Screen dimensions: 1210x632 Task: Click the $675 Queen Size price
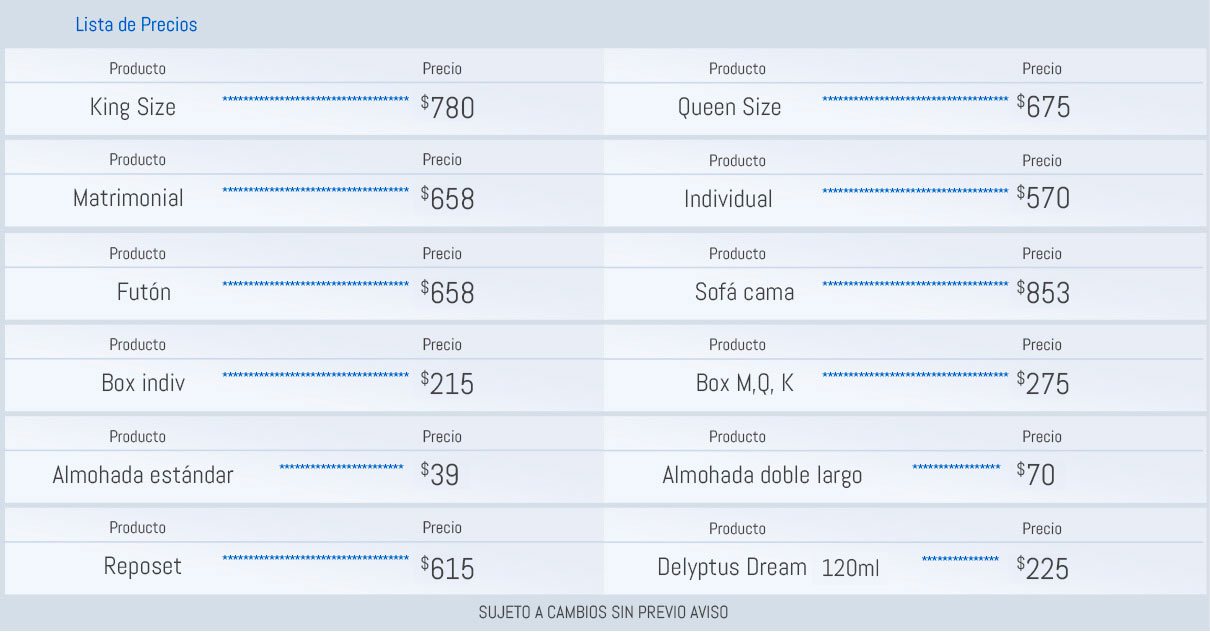(1043, 107)
